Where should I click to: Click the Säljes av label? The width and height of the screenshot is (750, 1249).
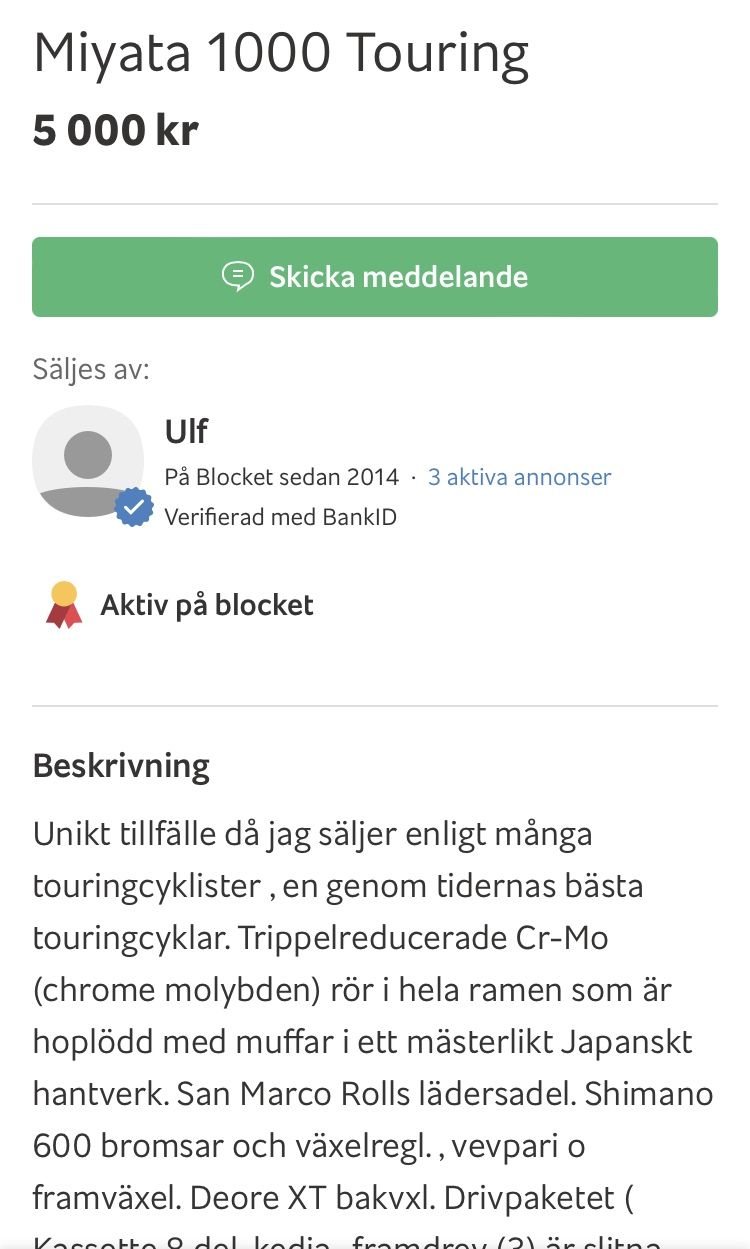[91, 370]
